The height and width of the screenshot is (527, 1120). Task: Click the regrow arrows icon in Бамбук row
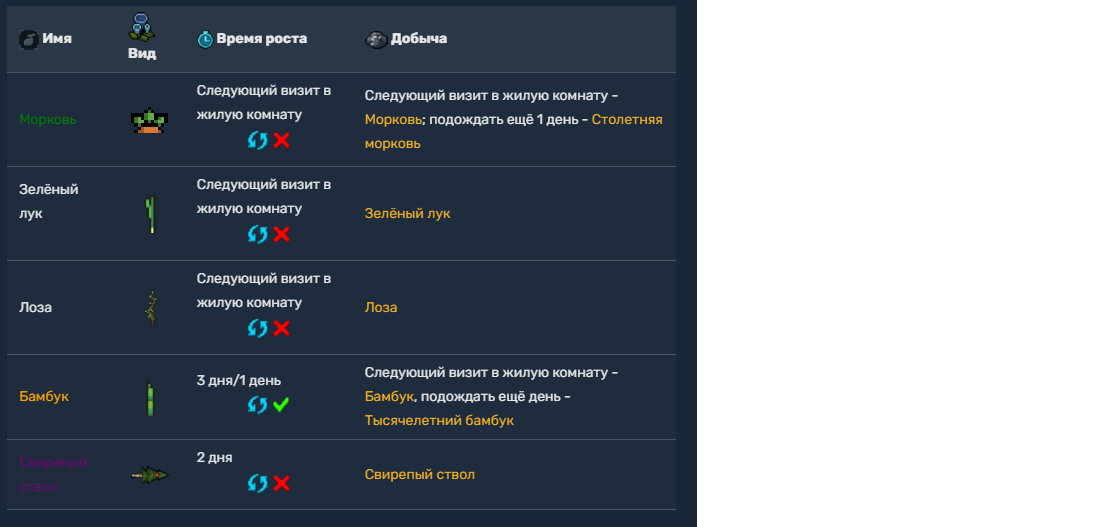tap(258, 405)
